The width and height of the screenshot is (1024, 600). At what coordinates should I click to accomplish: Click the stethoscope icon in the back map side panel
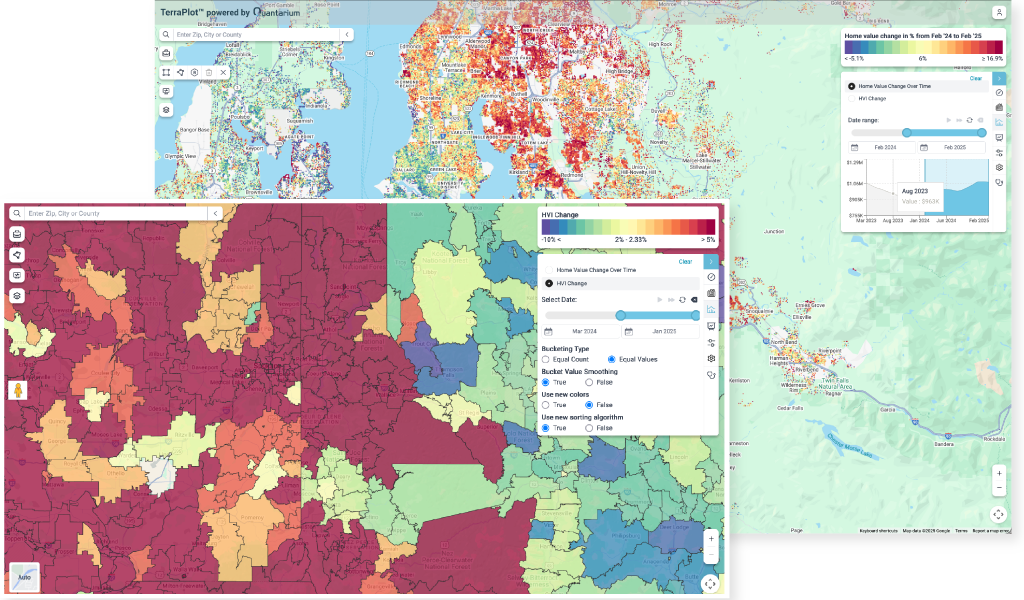[x=999, y=183]
